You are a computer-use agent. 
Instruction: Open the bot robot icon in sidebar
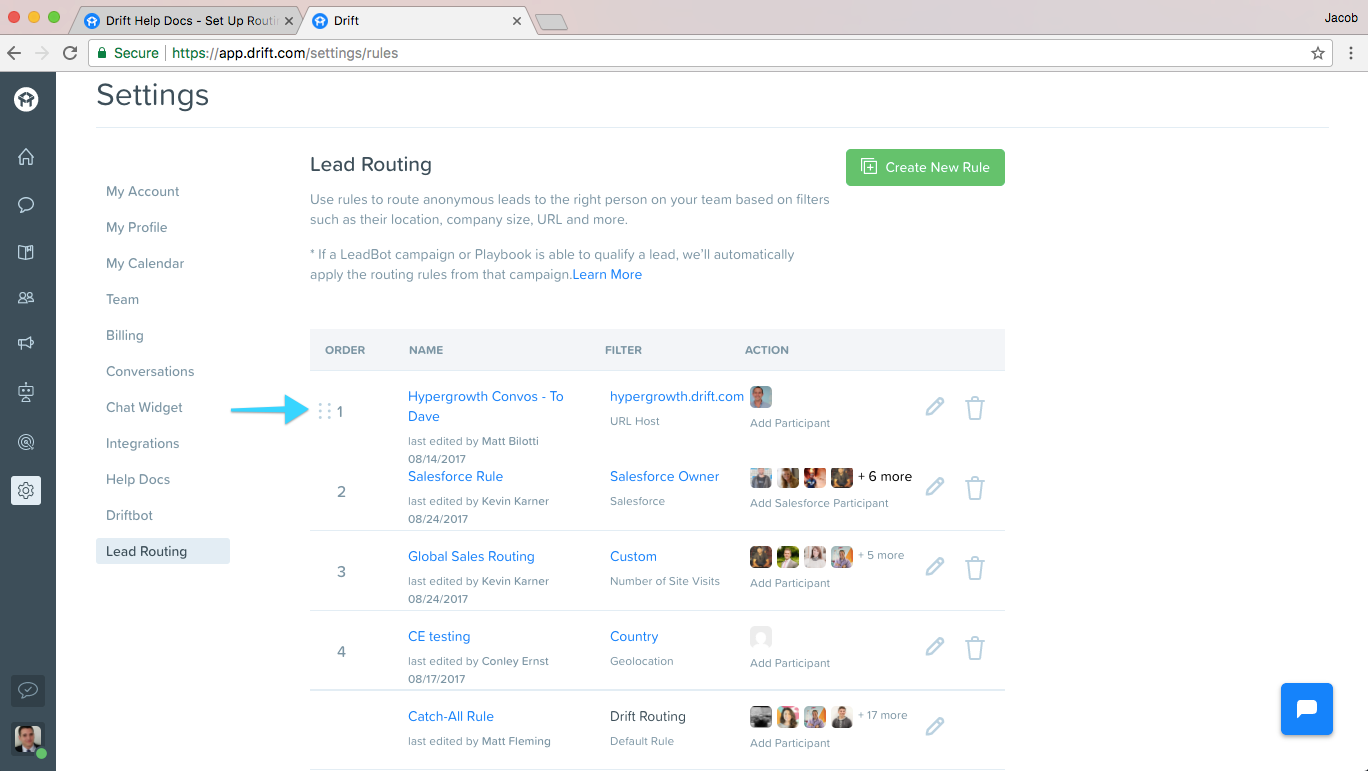26,393
